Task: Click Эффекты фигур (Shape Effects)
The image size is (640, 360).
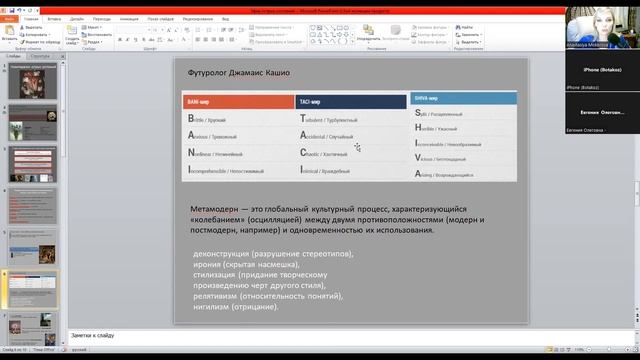Action: pos(429,42)
